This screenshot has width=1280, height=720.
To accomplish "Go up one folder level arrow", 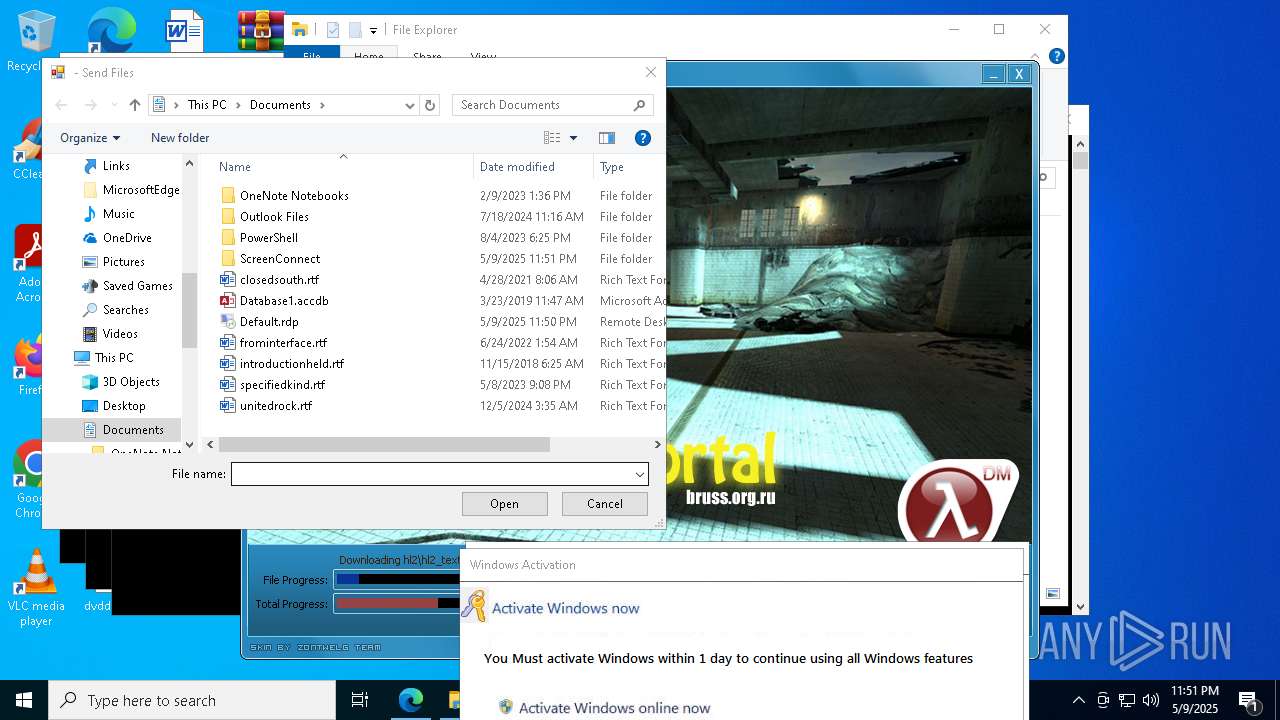I will (135, 105).
